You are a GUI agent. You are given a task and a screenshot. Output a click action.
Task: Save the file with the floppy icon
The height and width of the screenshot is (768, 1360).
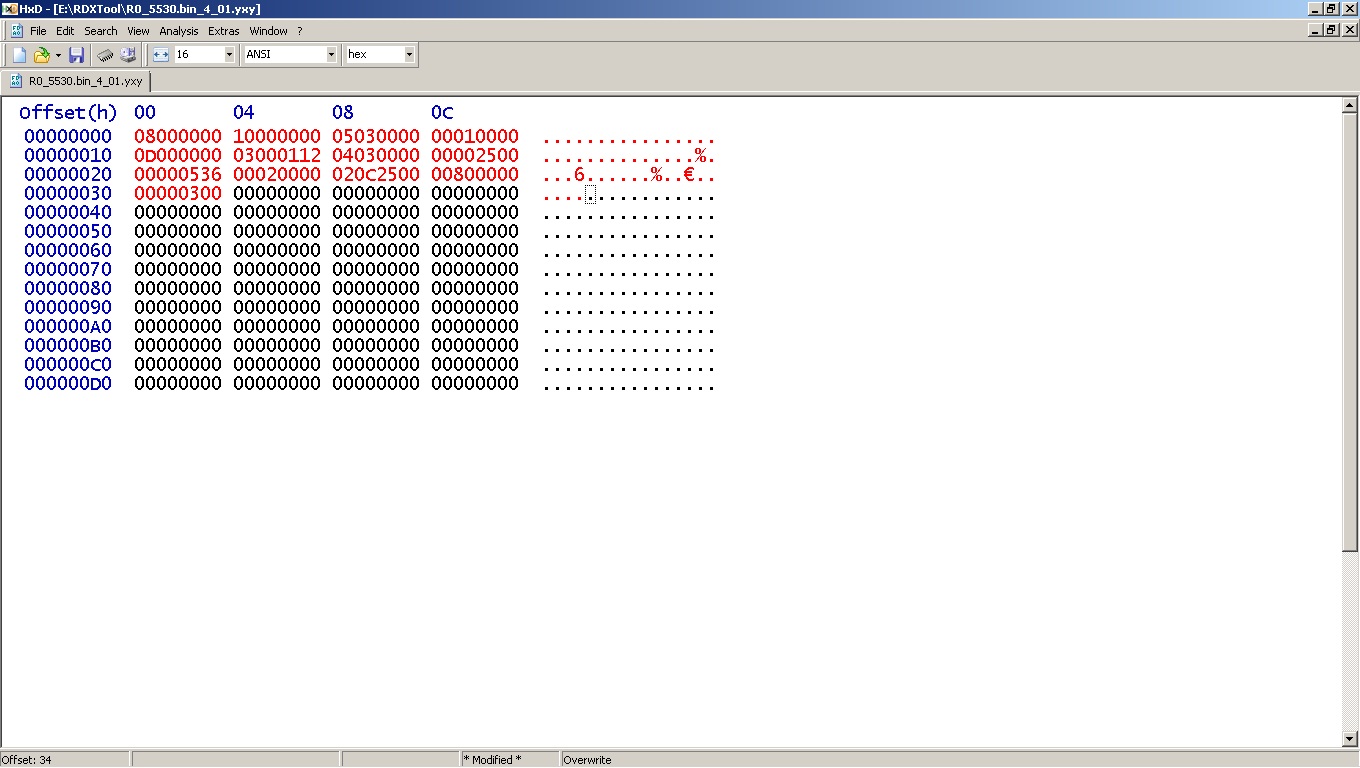[76, 55]
